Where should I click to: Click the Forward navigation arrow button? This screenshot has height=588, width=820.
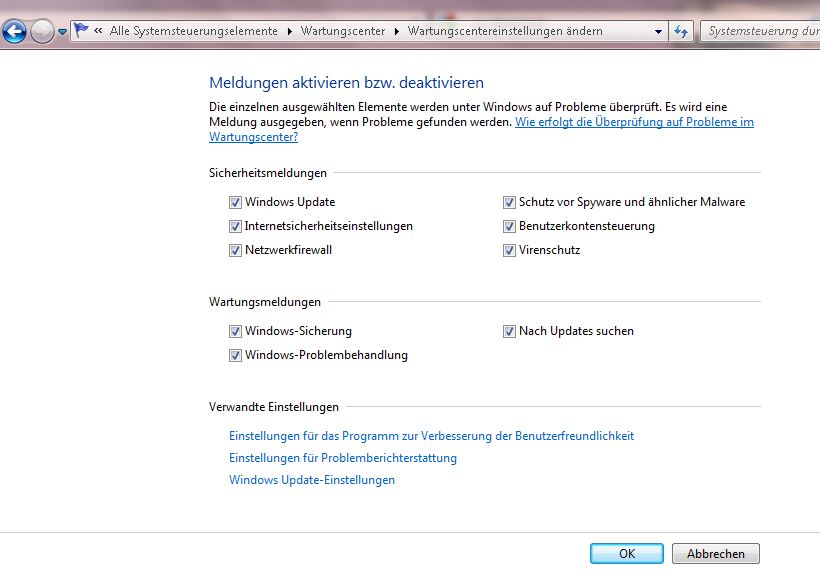click(x=42, y=31)
